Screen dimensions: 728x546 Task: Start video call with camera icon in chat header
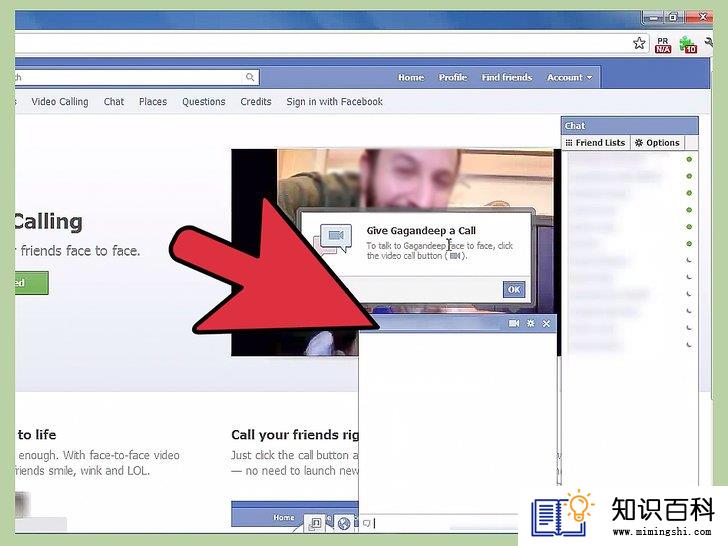pos(514,323)
